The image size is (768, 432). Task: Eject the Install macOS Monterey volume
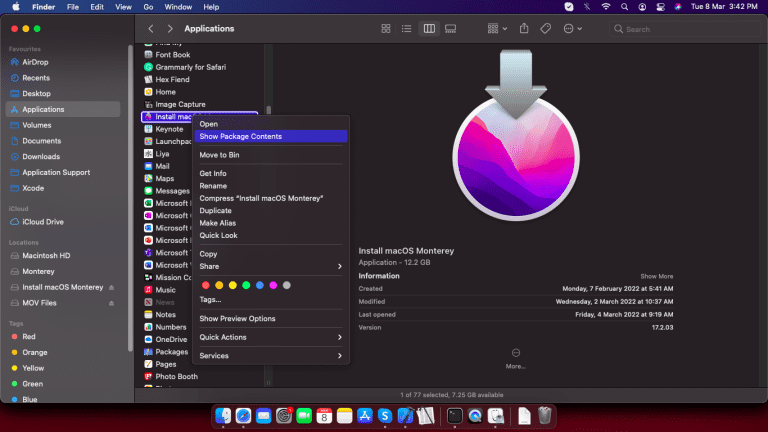111,288
